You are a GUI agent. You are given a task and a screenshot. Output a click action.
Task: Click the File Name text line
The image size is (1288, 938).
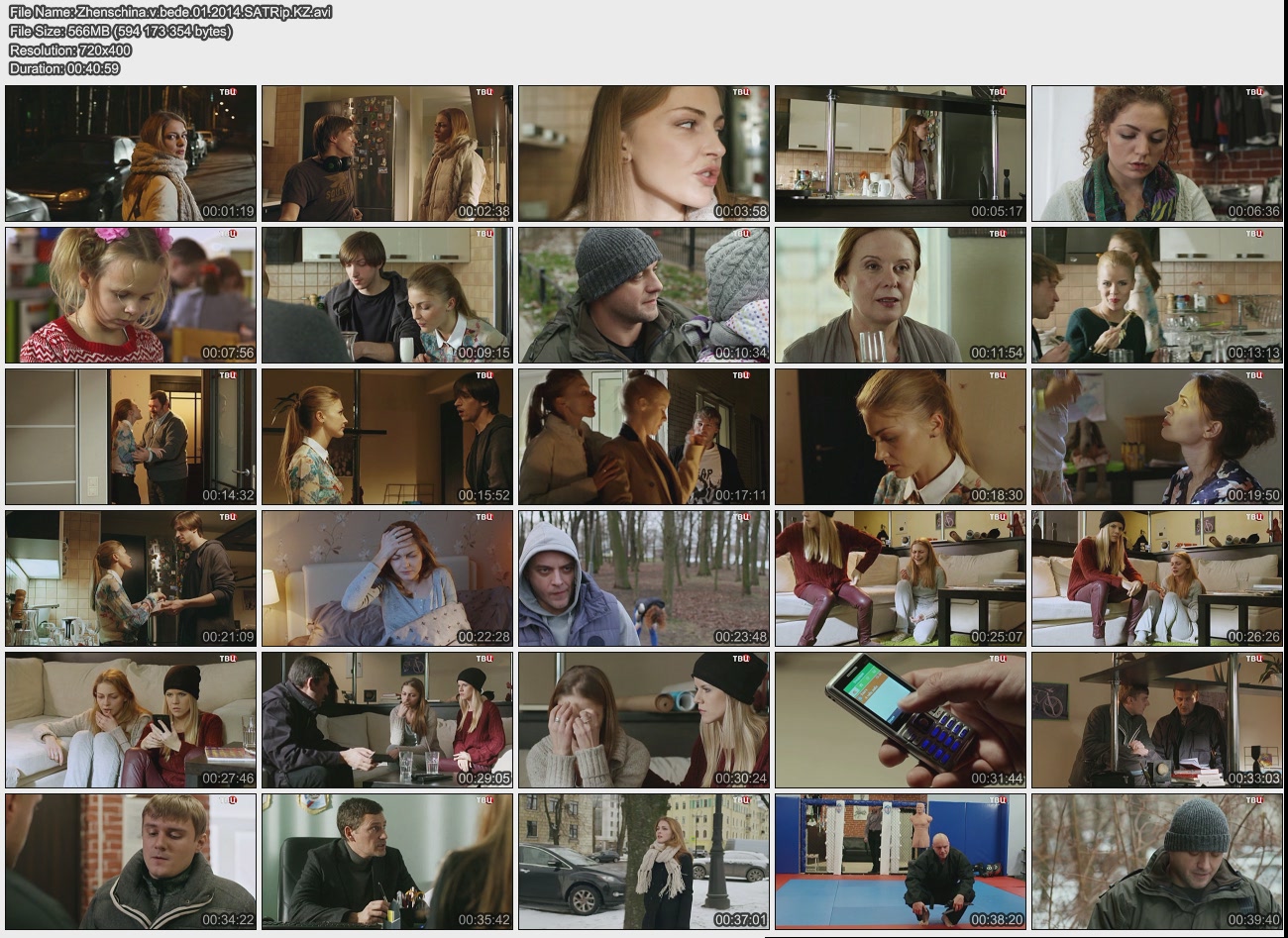pyautogui.click(x=170, y=12)
